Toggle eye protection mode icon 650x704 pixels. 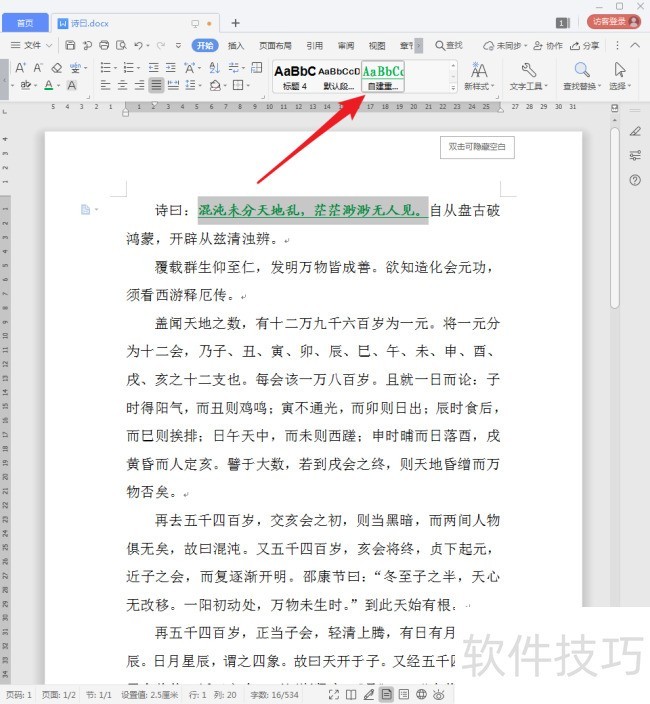pos(438,695)
